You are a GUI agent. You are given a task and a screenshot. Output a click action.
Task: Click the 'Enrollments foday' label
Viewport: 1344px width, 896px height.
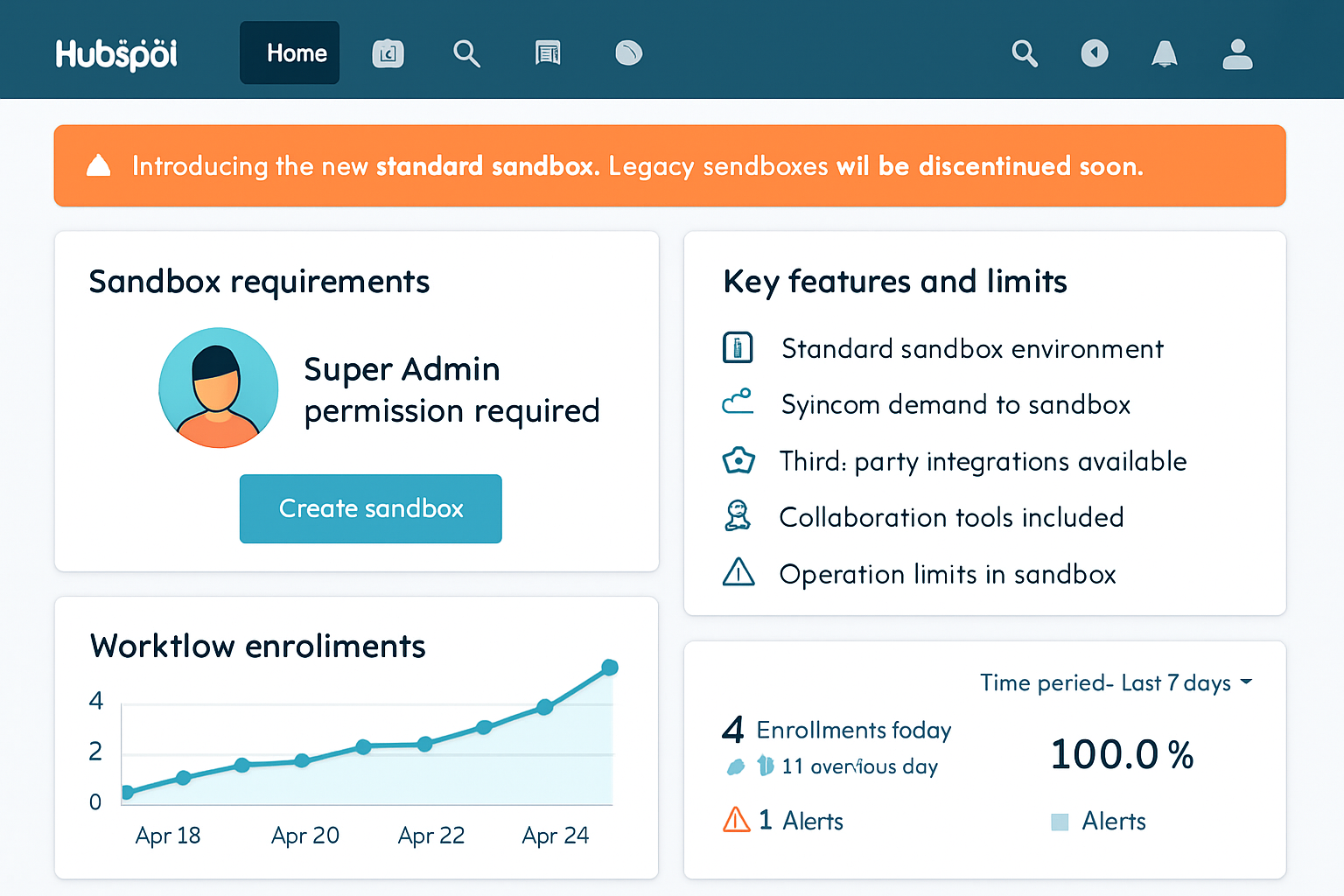click(853, 731)
